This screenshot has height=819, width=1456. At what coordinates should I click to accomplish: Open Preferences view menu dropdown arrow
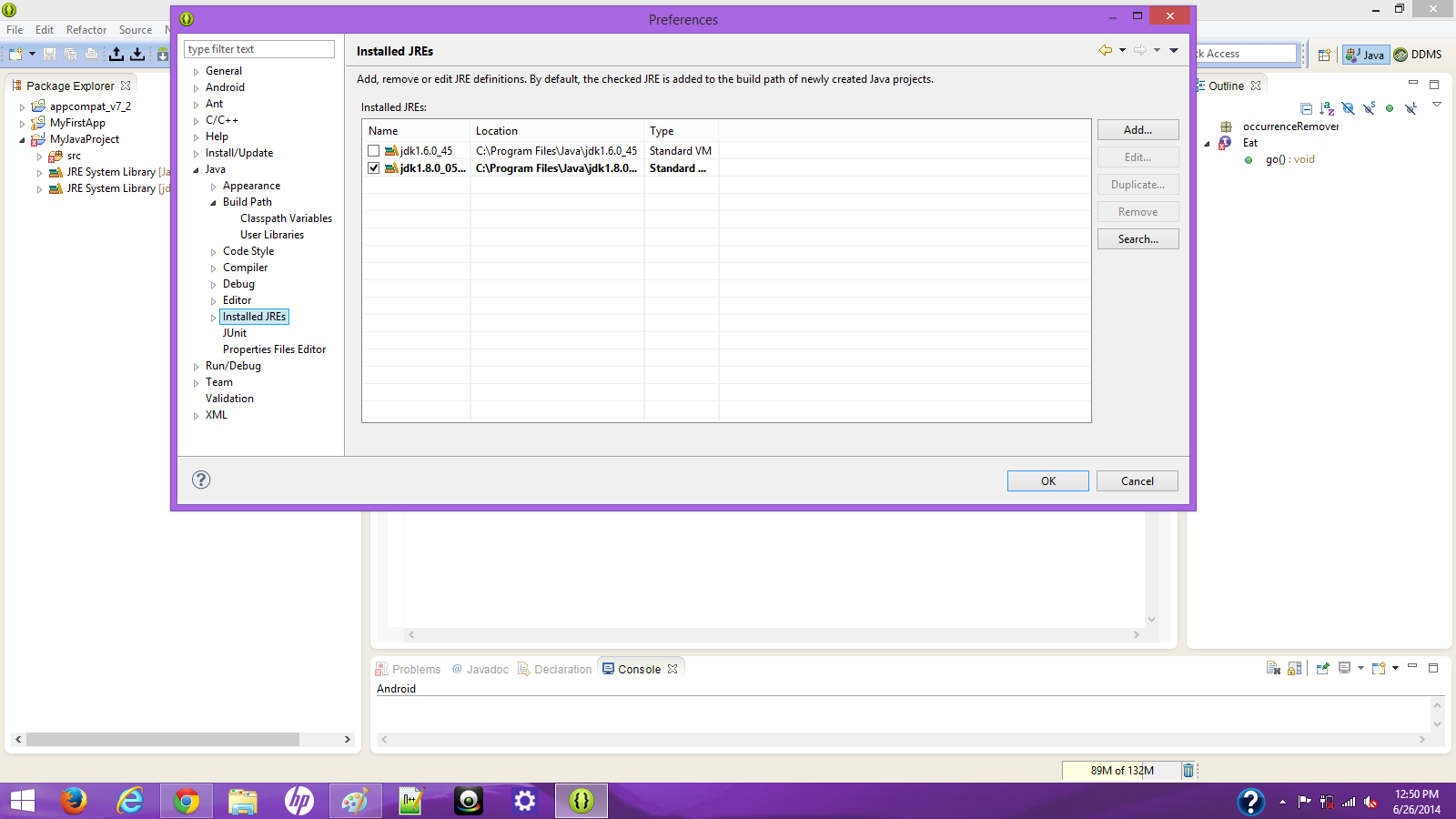coord(1174,51)
